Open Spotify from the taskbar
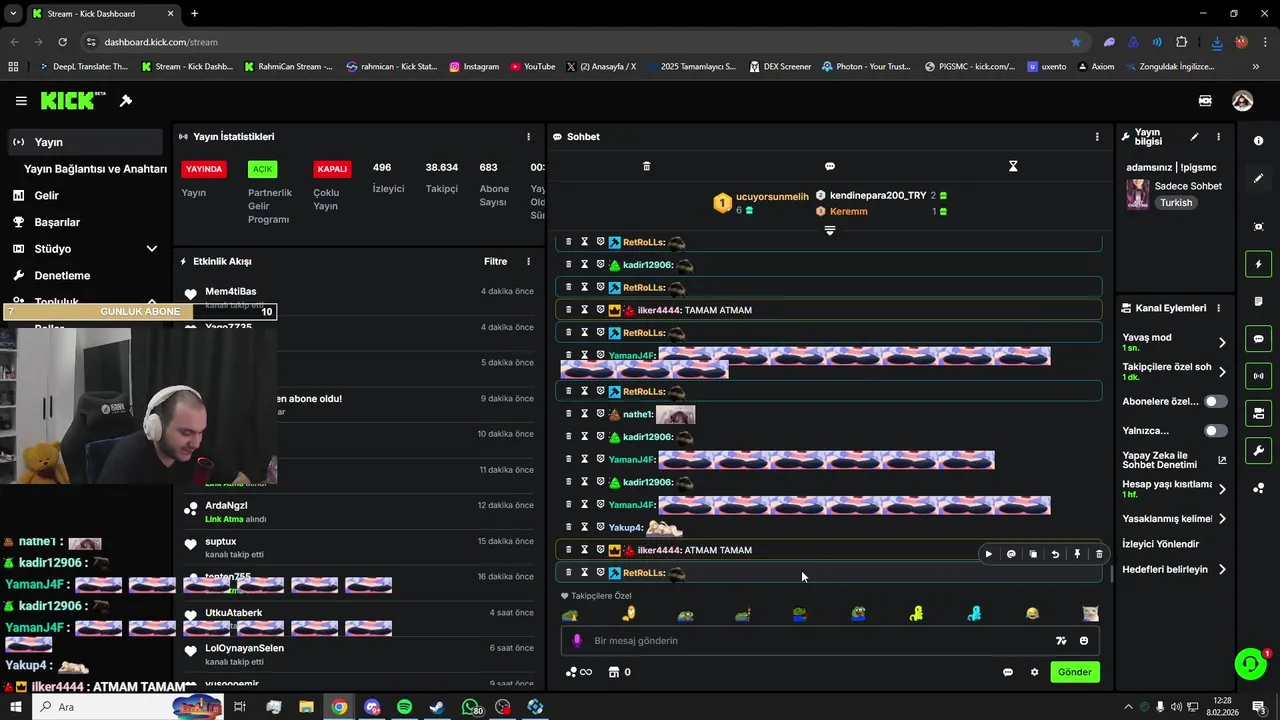The image size is (1280, 720). point(404,707)
